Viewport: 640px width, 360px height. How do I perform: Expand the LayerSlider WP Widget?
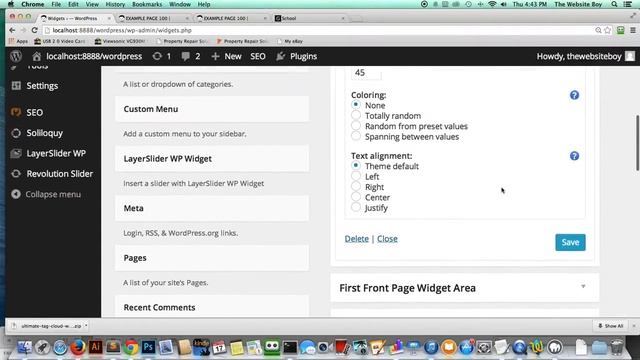click(212, 158)
